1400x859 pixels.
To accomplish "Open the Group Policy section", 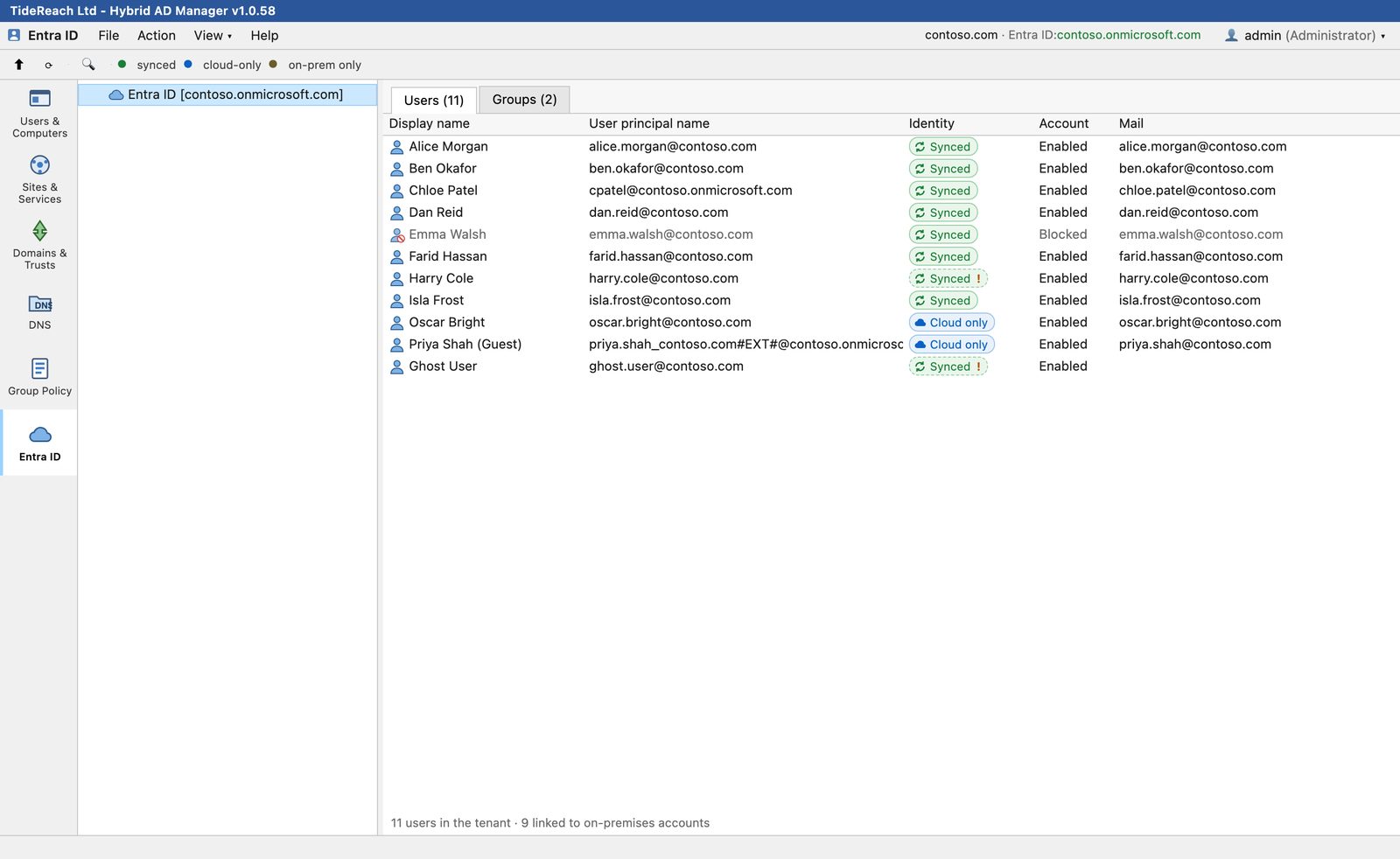I will point(39,378).
